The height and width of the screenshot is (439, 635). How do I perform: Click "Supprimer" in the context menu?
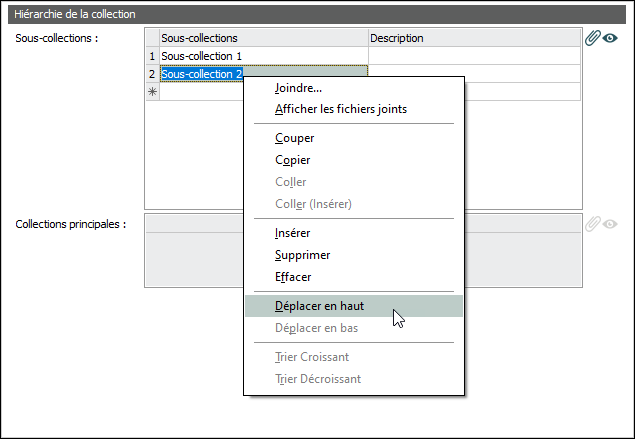click(302, 255)
